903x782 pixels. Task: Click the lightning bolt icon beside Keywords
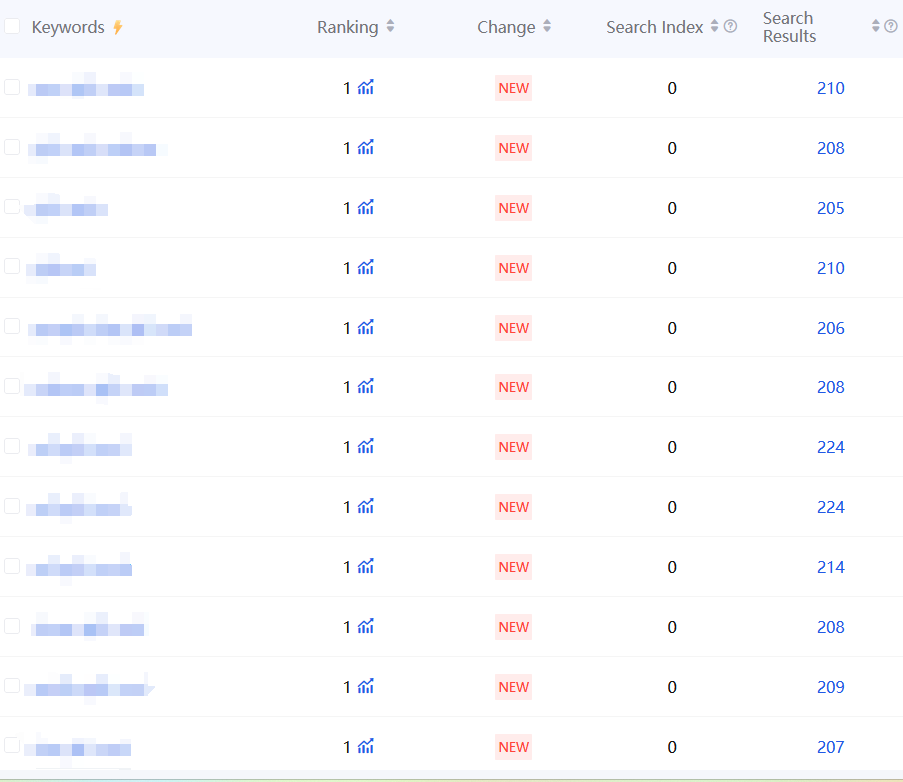117,28
